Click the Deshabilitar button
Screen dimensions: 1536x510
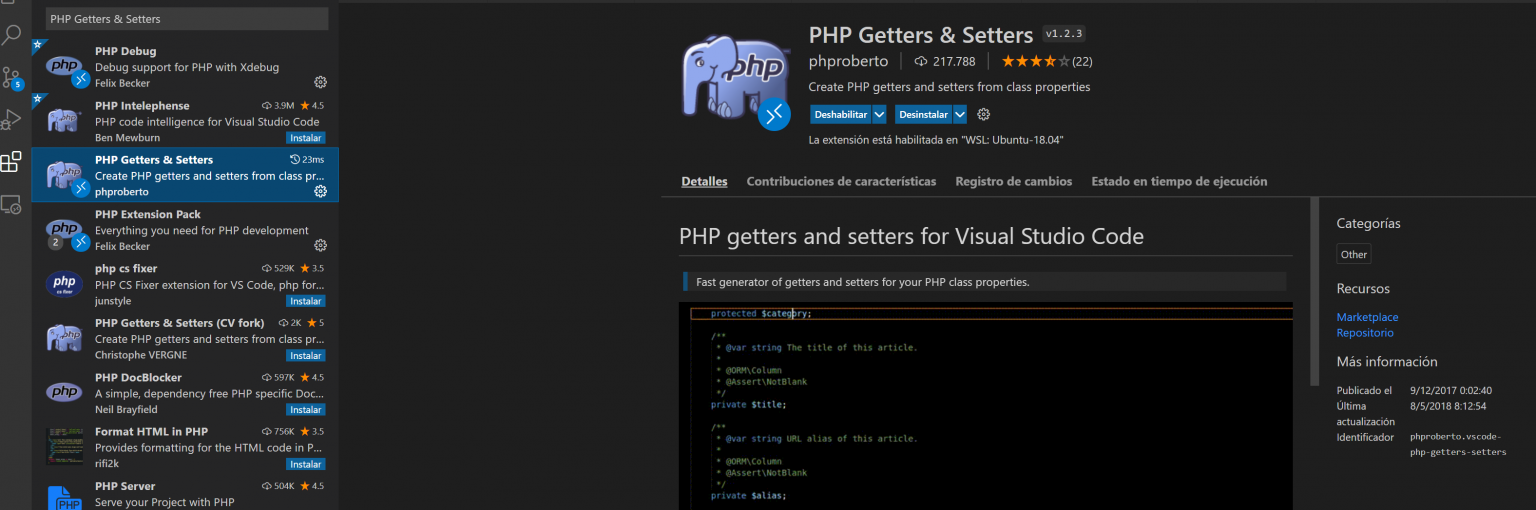[840, 114]
